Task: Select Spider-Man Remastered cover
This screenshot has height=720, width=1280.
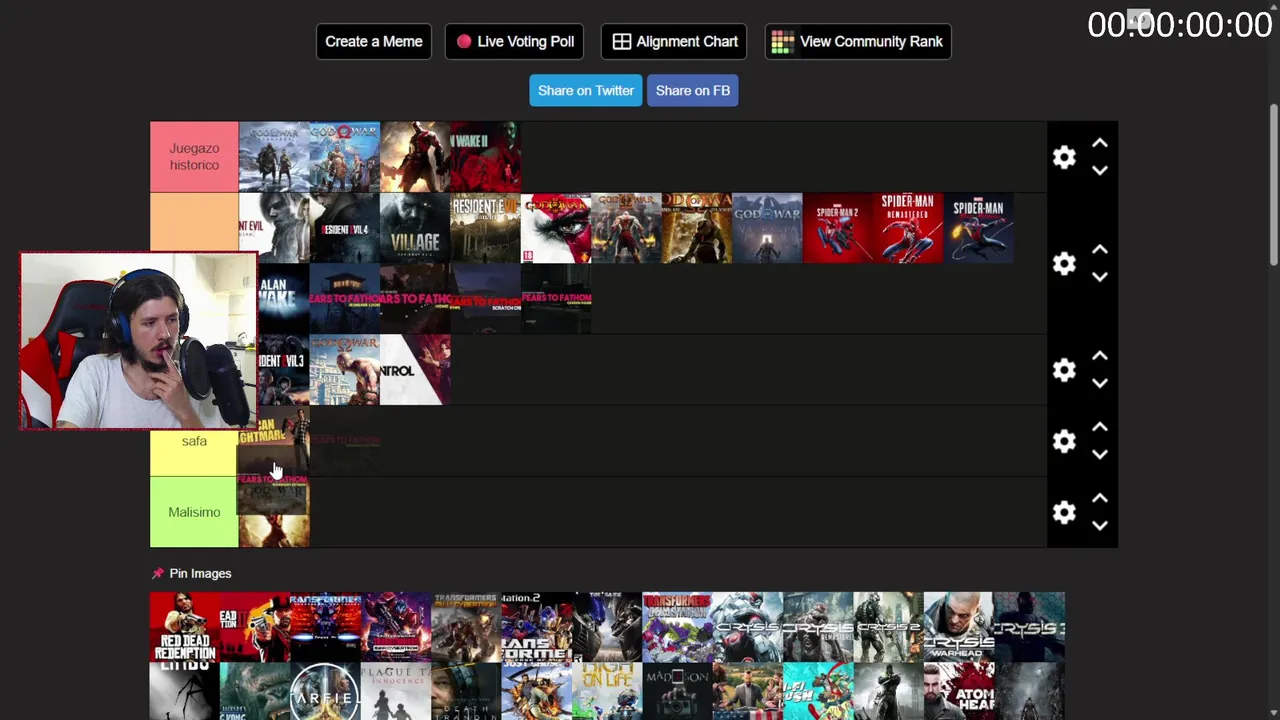Action: click(x=908, y=228)
